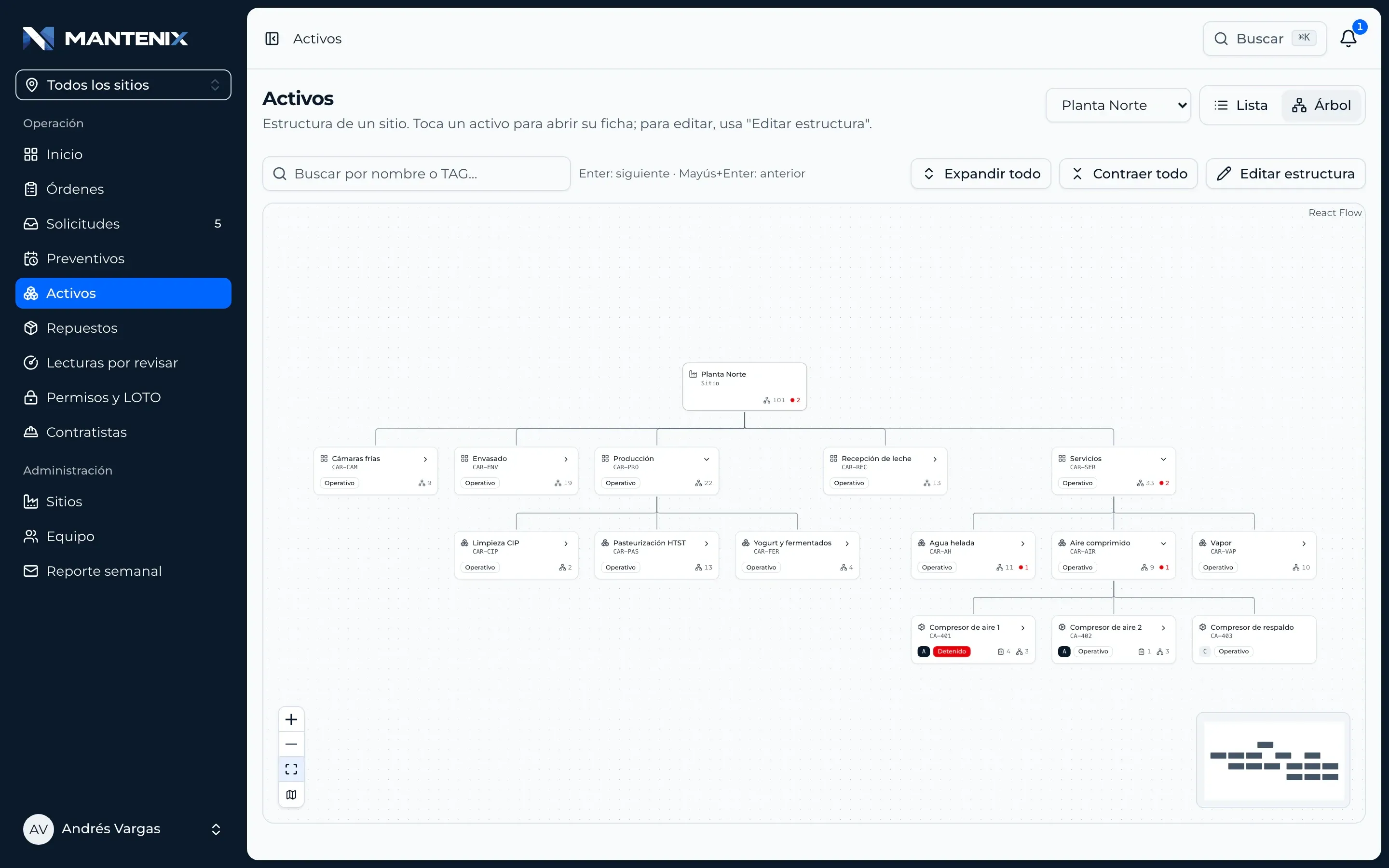1389x868 pixels.
Task: Click the Reporte semanal mail icon
Action: 31,571
